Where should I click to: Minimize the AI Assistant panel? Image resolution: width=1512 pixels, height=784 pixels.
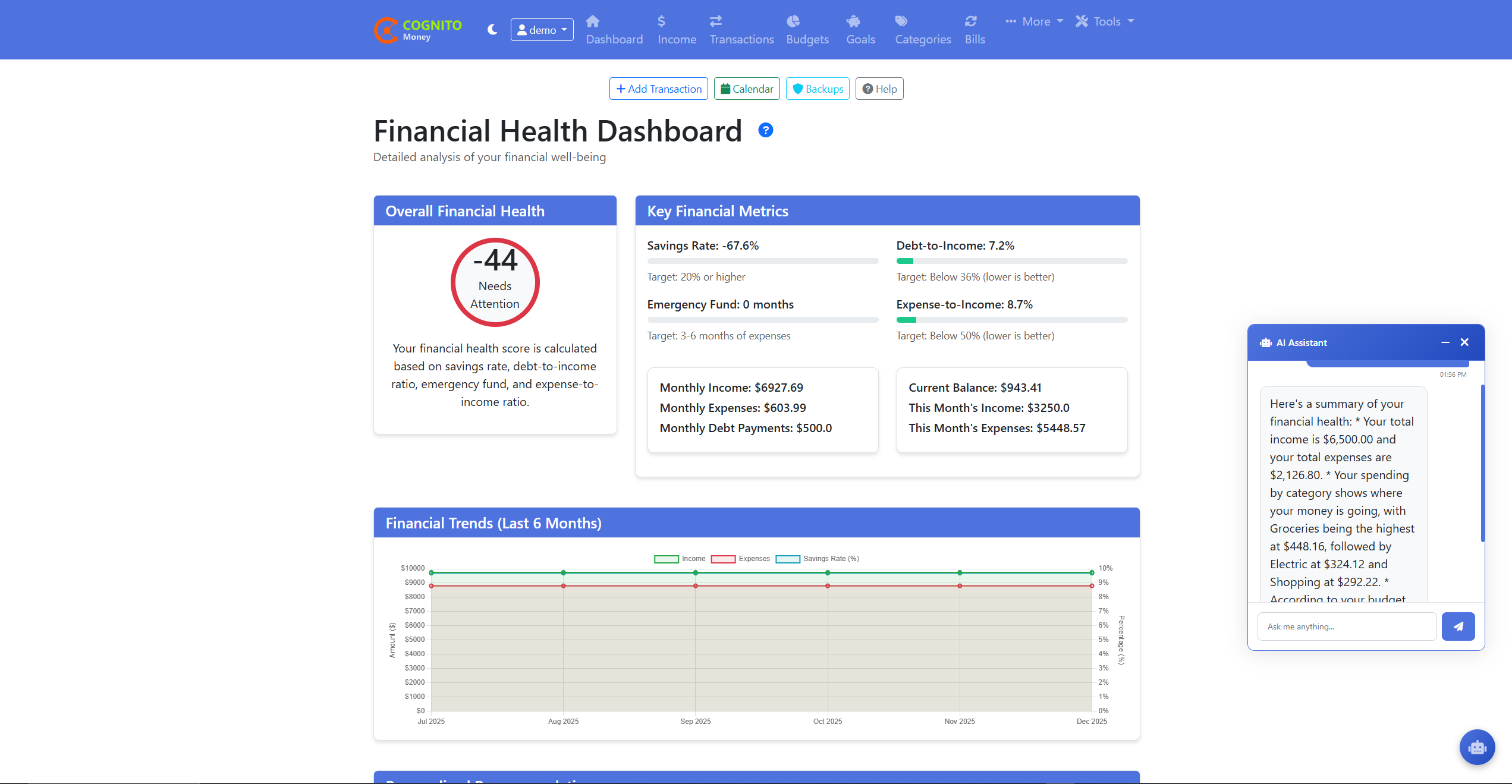coord(1445,342)
